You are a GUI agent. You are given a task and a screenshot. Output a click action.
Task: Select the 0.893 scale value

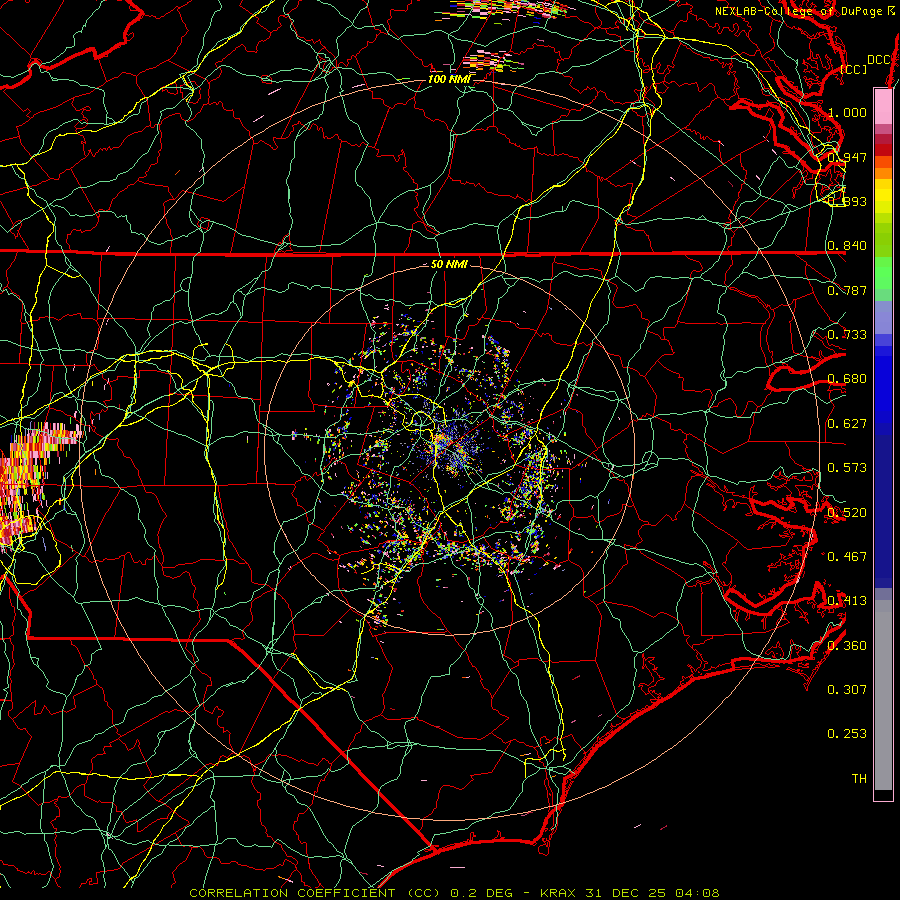click(847, 201)
